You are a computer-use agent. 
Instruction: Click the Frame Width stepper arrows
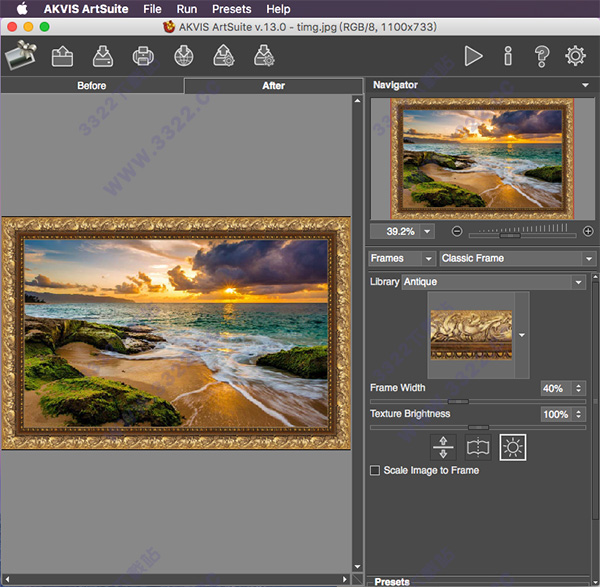pyautogui.click(x=578, y=388)
